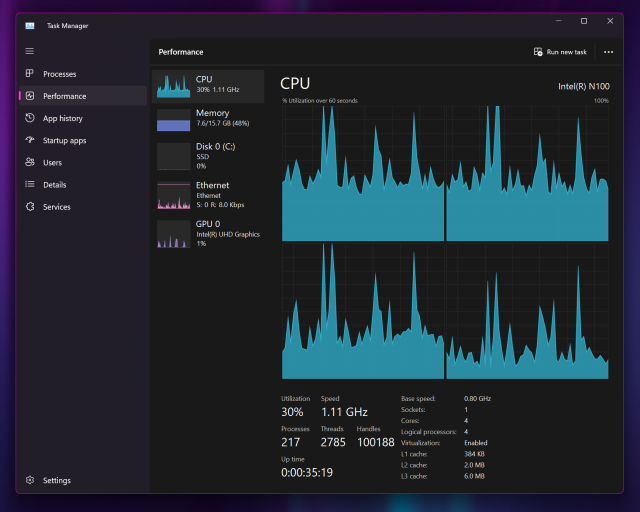This screenshot has width=640, height=512.
Task: Select the Performance tab in sidebar
Action: tap(83, 96)
